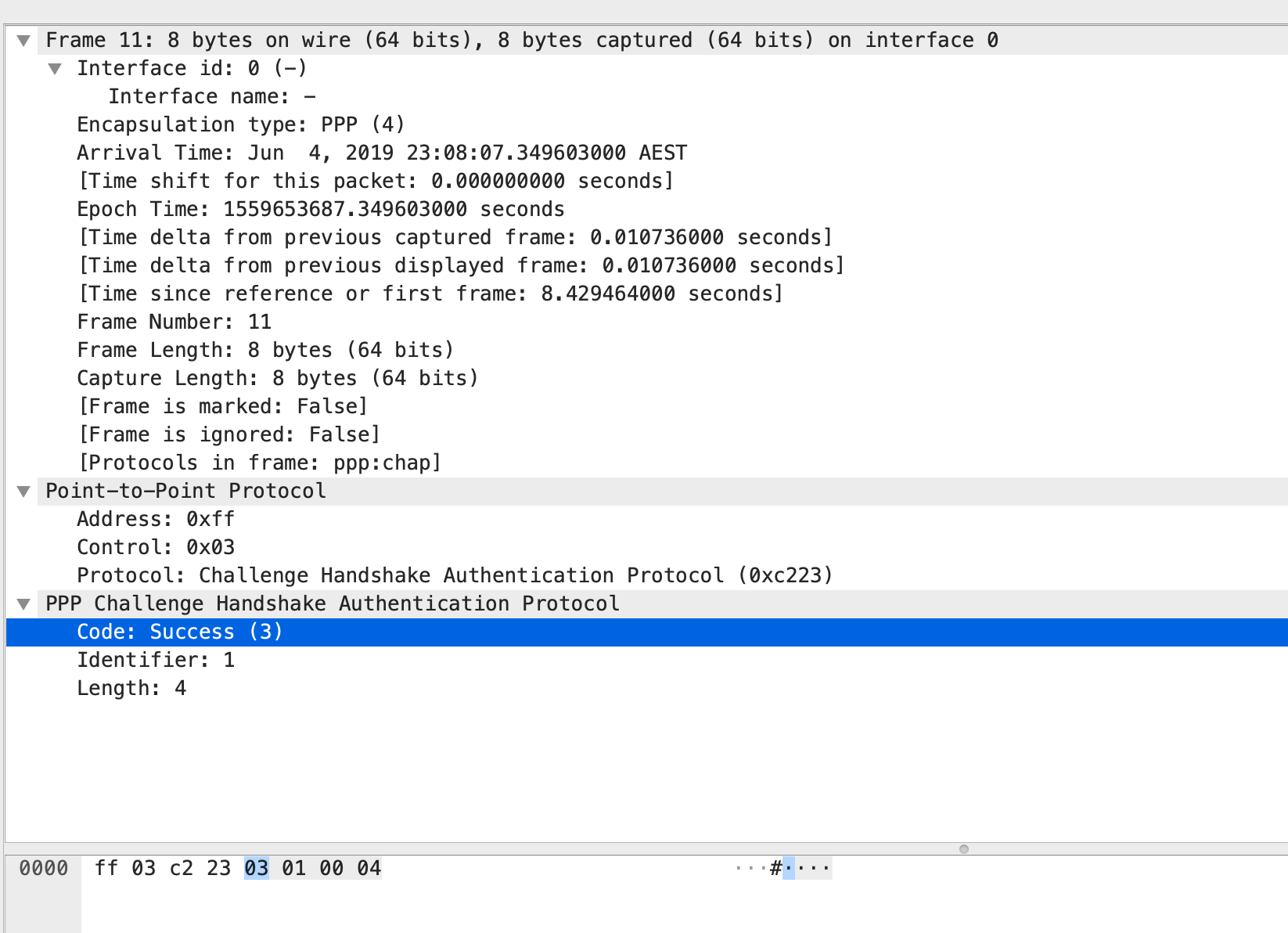Click the 0000 offset in hex pane
Viewport: 1288px width, 933px height.
tap(43, 868)
